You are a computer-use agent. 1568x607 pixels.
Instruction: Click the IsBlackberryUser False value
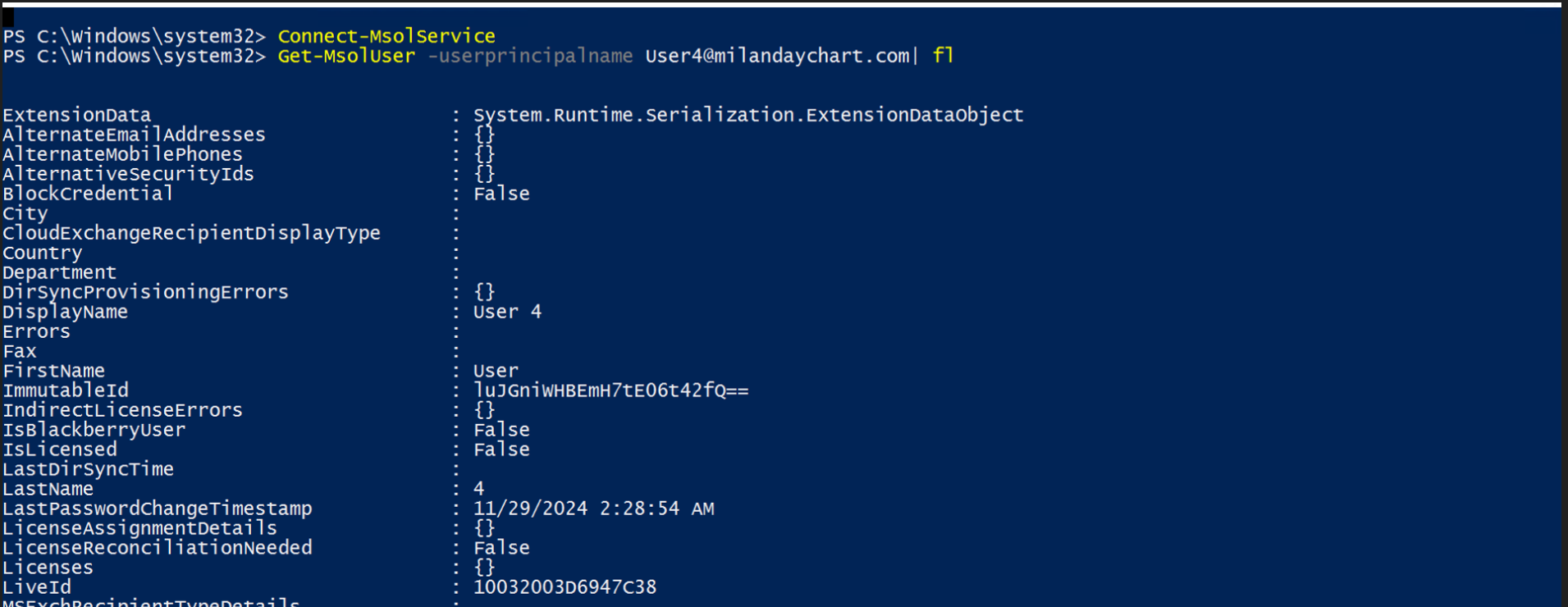[501, 431]
